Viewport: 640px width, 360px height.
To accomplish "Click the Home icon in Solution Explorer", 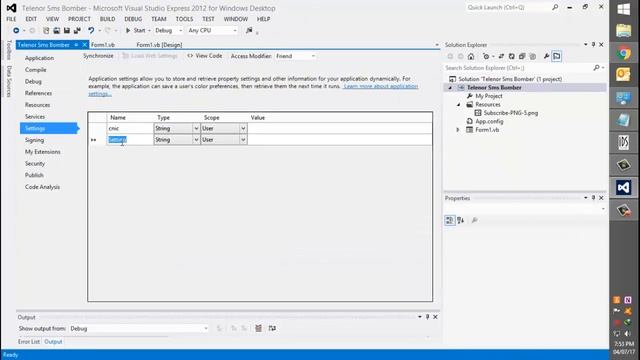I will [x=471, y=56].
